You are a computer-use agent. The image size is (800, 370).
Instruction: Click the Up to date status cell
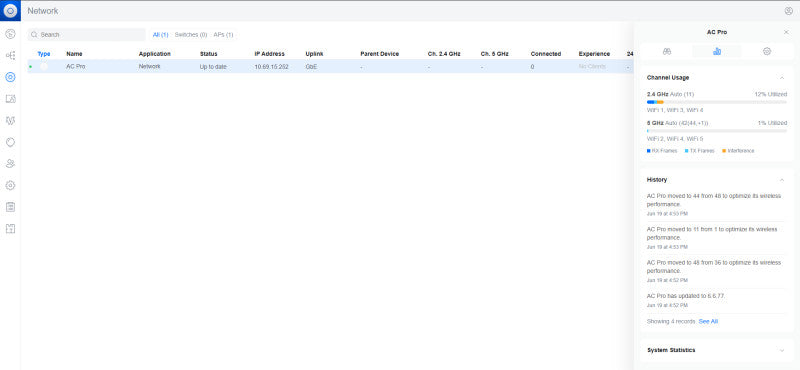213,66
